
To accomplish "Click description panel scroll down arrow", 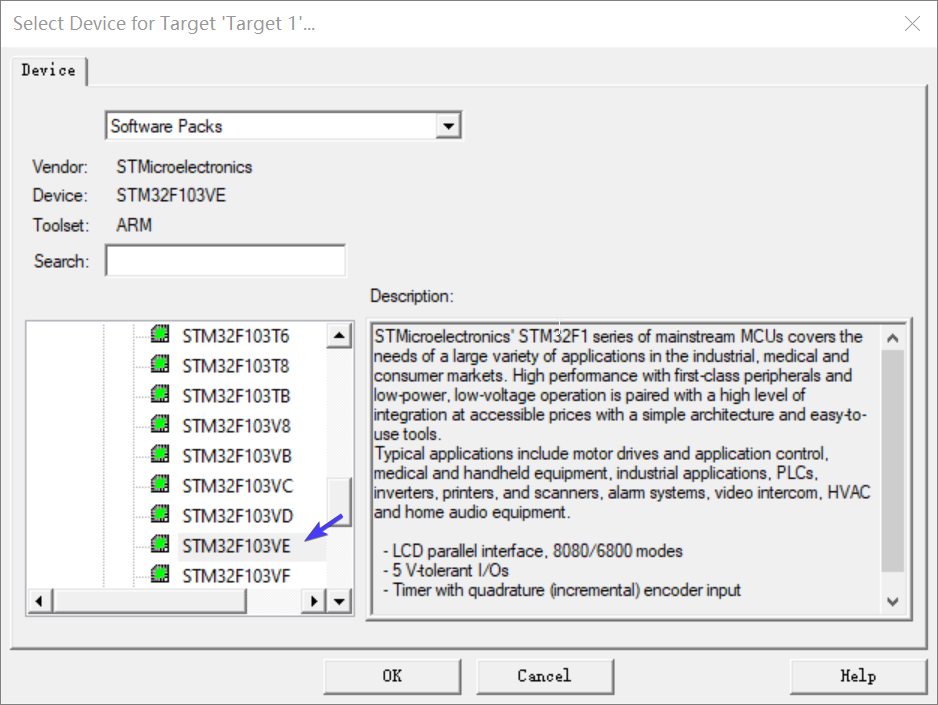I will pyautogui.click(x=893, y=602).
